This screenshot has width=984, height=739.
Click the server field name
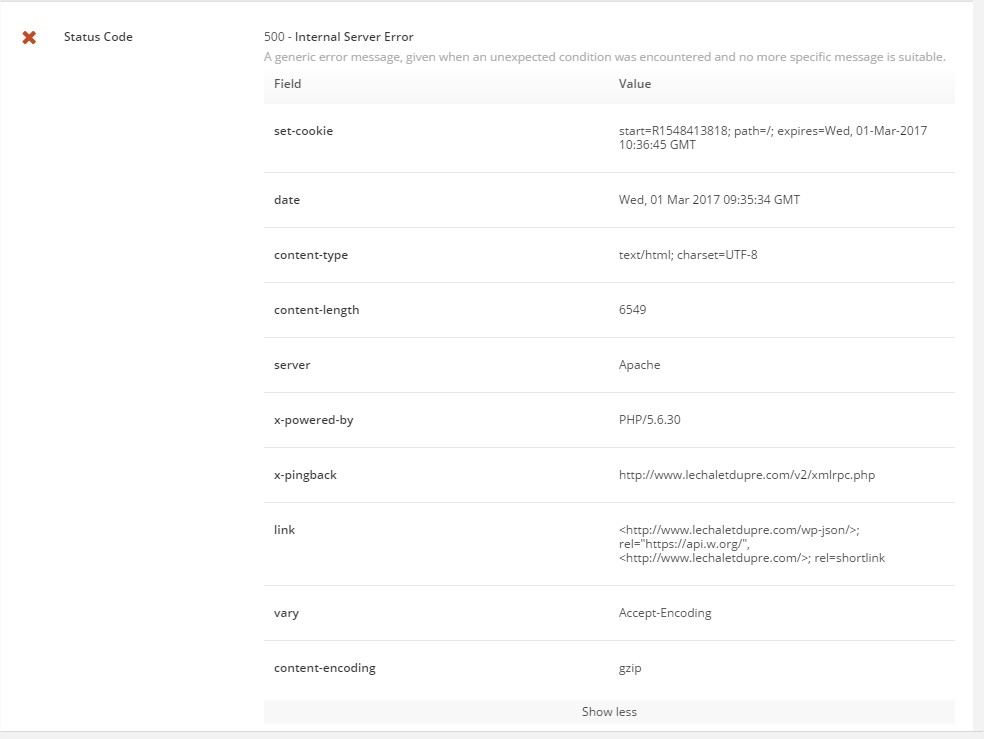tap(292, 365)
